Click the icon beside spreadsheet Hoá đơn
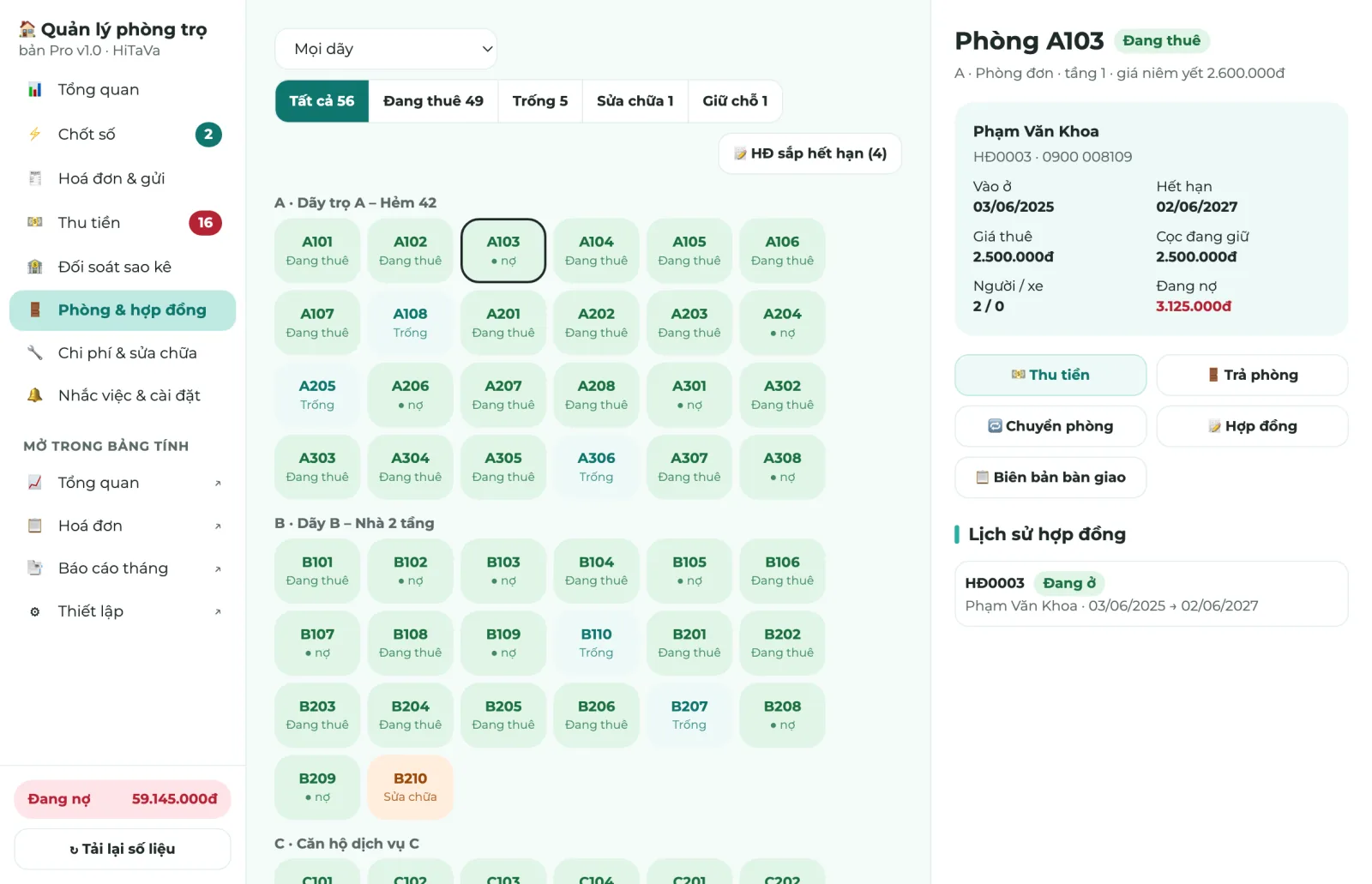The image size is (1372, 884). tap(35, 526)
